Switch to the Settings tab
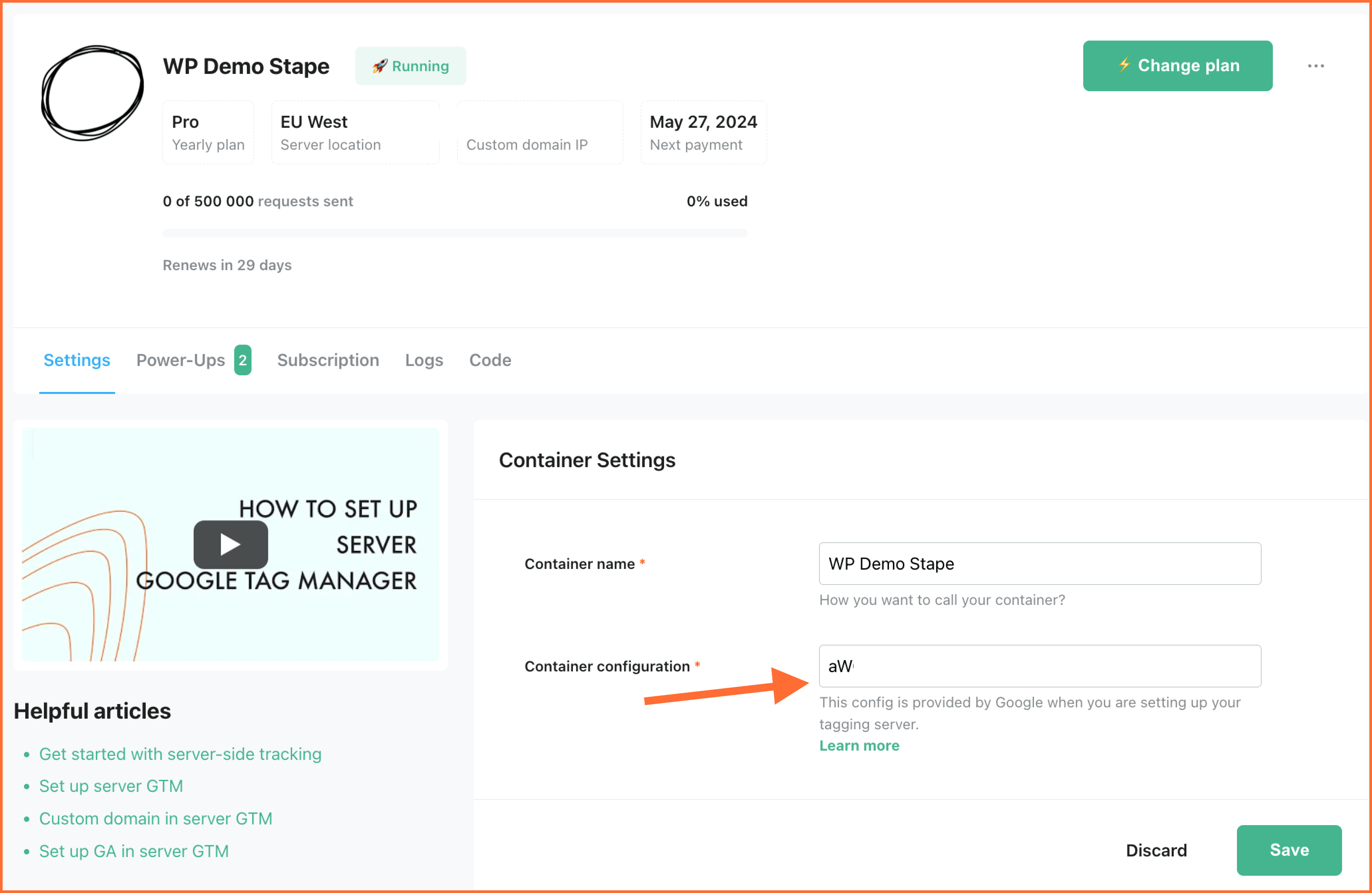 pyautogui.click(x=77, y=360)
